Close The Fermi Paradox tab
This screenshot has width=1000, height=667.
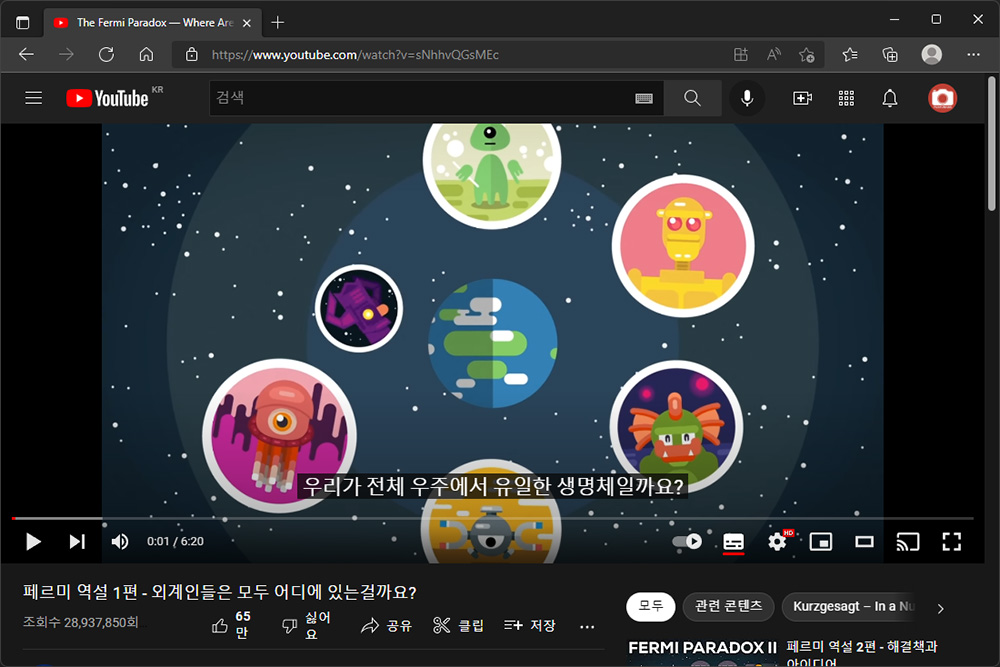pyautogui.click(x=247, y=23)
